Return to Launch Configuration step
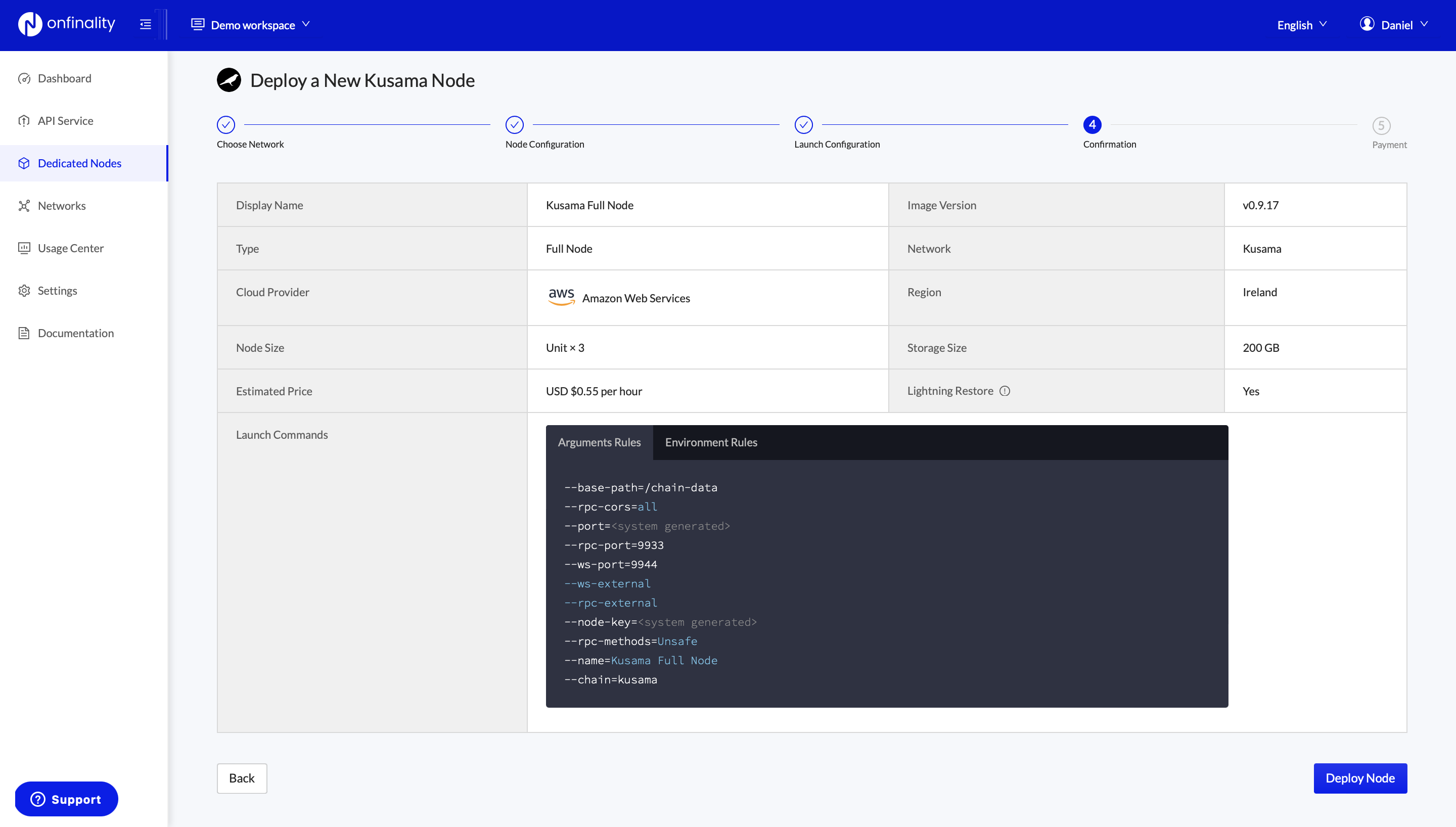This screenshot has width=1456, height=827. coord(803,125)
